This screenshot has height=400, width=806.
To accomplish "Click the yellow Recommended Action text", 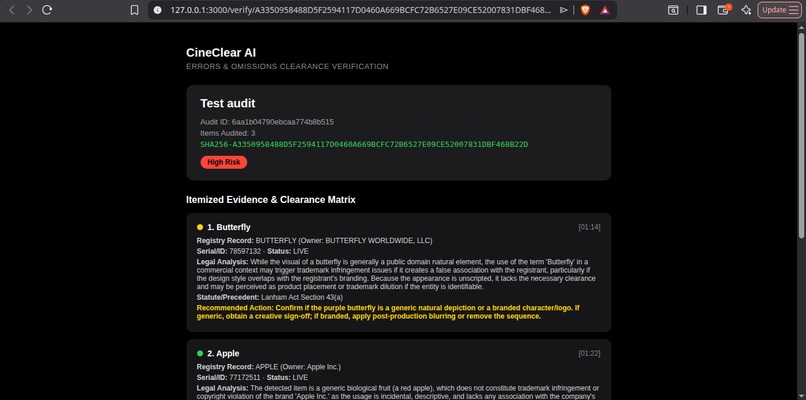I will point(388,312).
